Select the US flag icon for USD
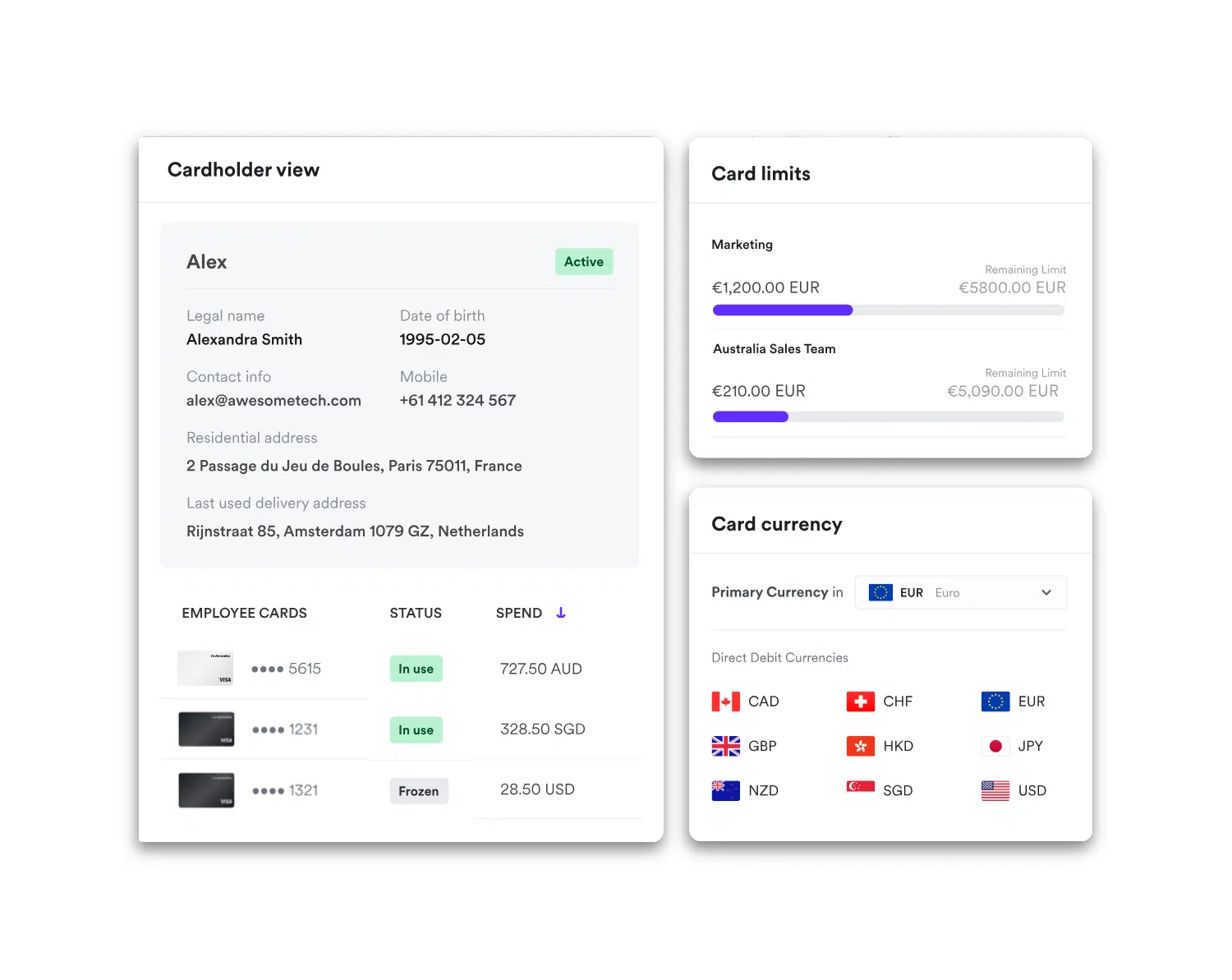Screen dimensions: 1232x980 [995, 790]
